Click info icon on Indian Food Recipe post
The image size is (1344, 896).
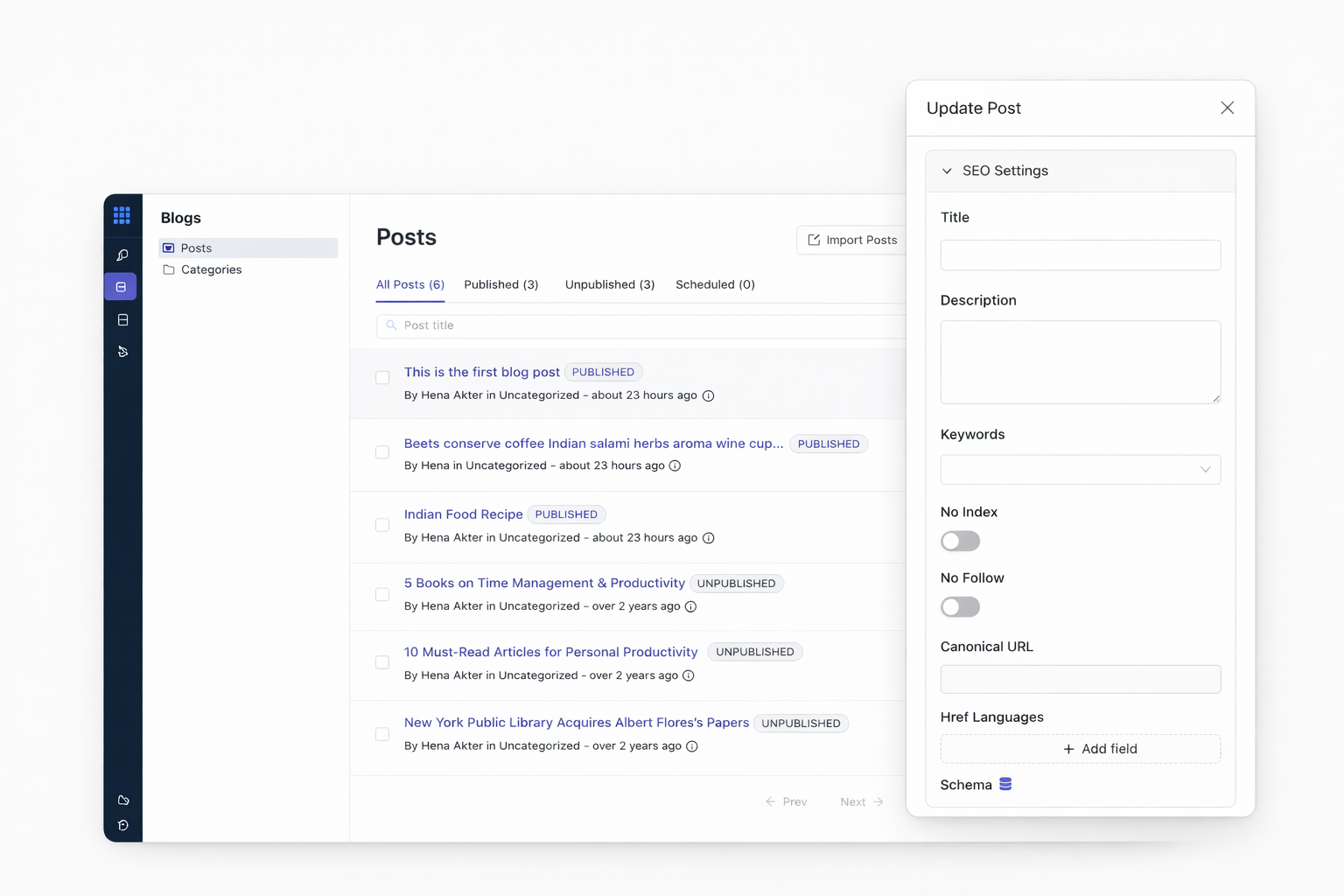tap(709, 538)
